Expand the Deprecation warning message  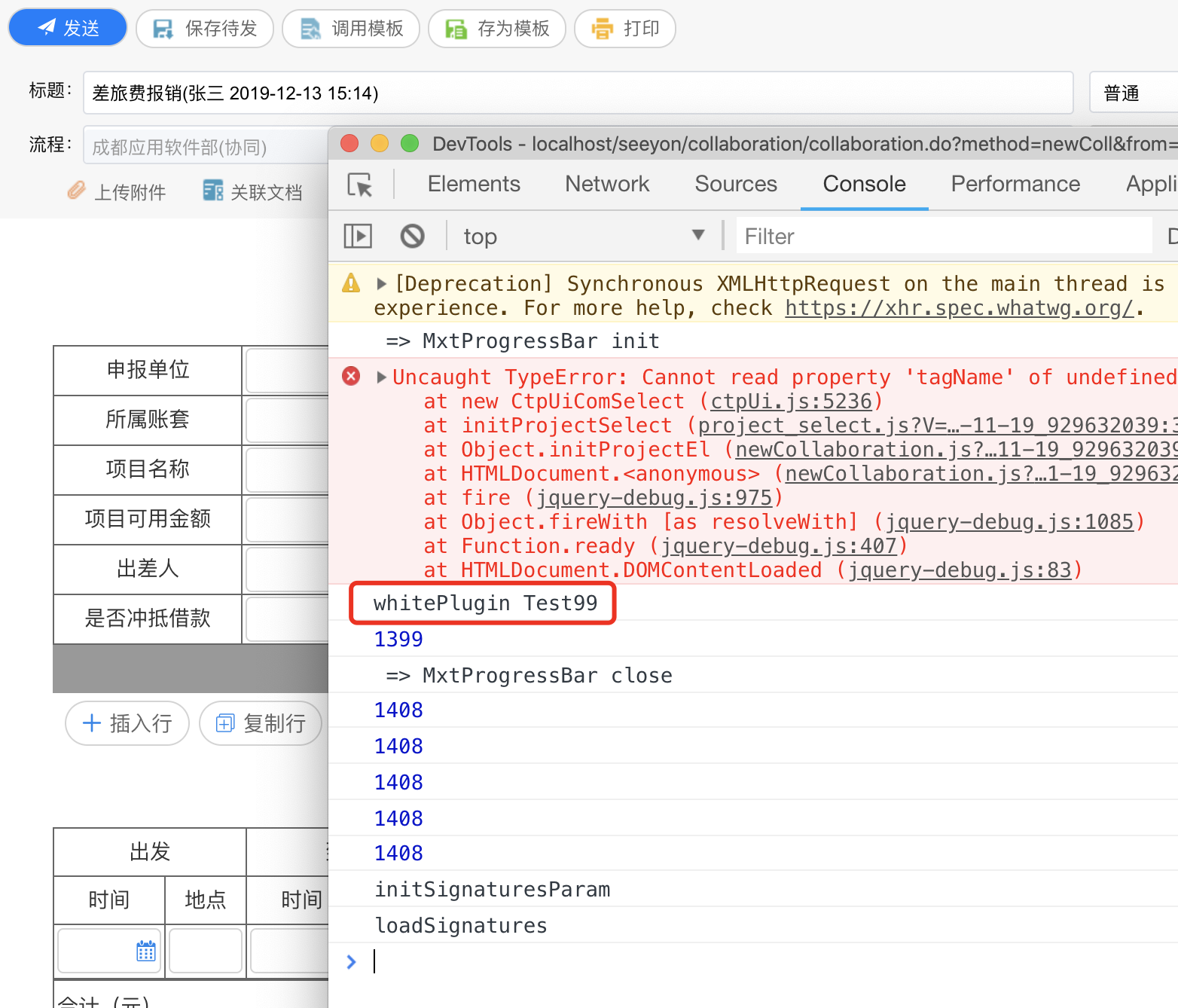(382, 284)
